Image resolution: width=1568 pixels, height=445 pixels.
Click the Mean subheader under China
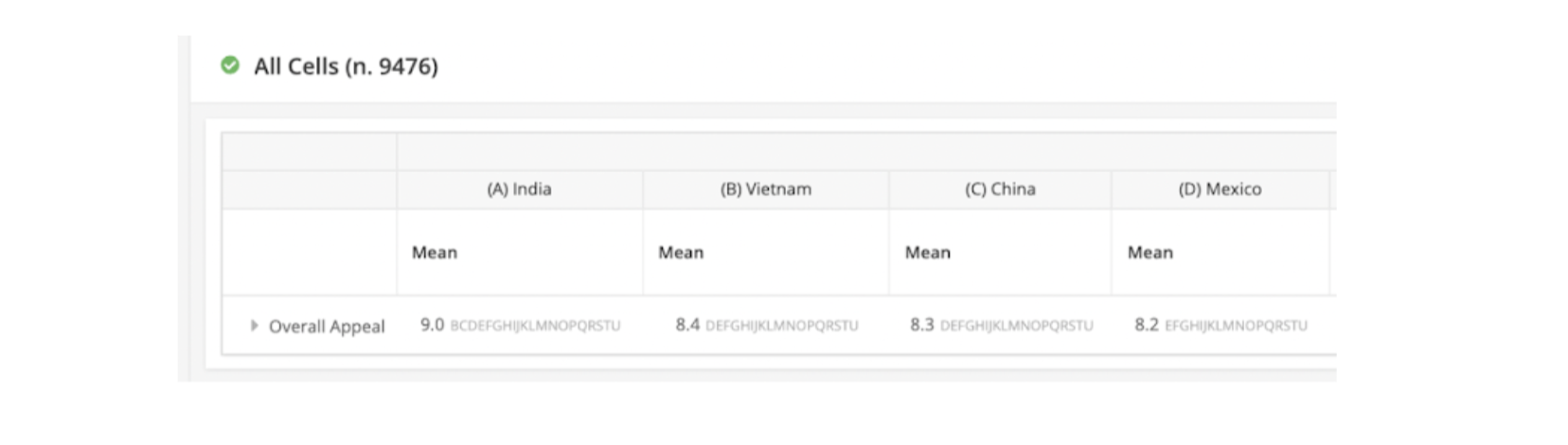pyautogui.click(x=927, y=253)
